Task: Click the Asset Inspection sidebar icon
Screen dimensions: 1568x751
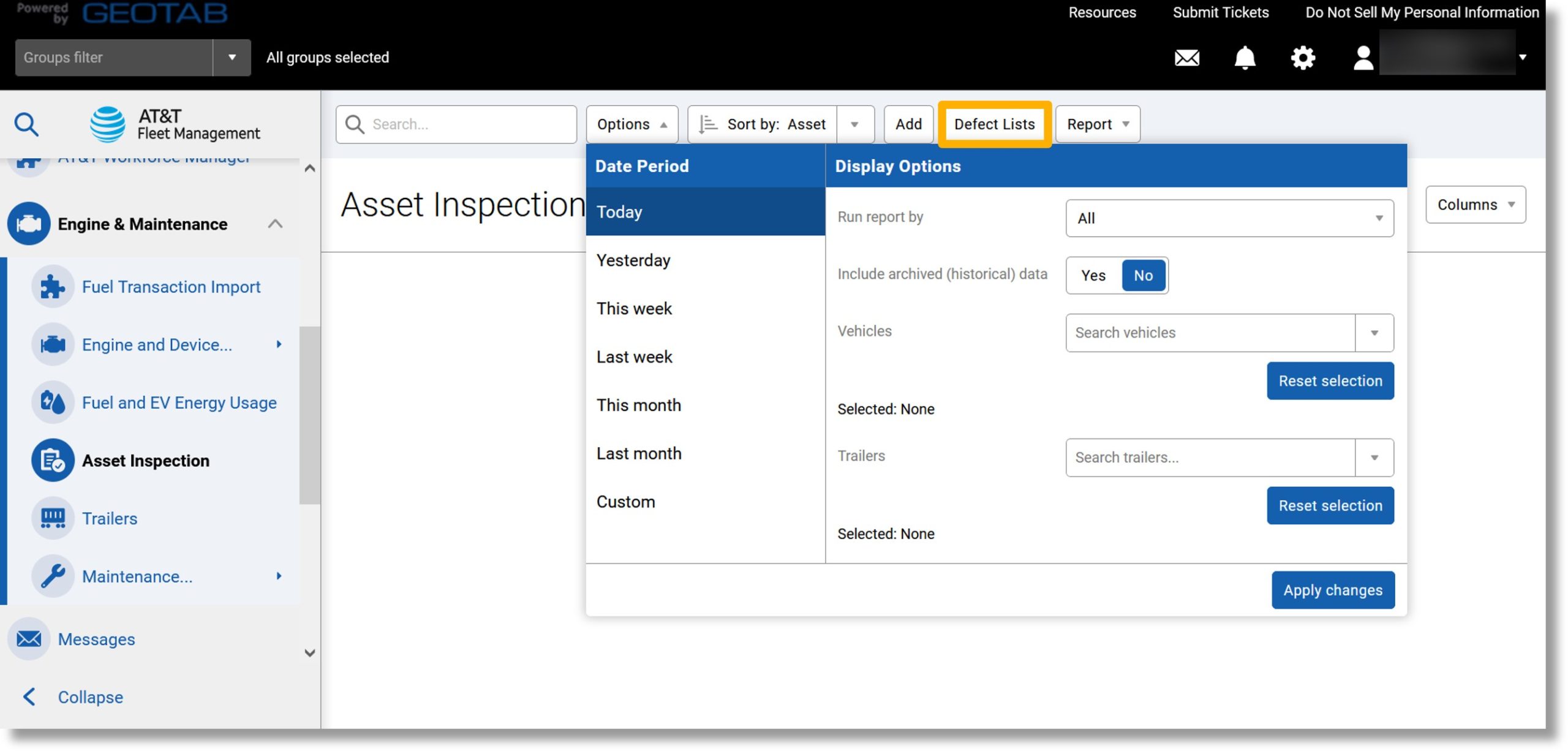Action: (x=52, y=460)
